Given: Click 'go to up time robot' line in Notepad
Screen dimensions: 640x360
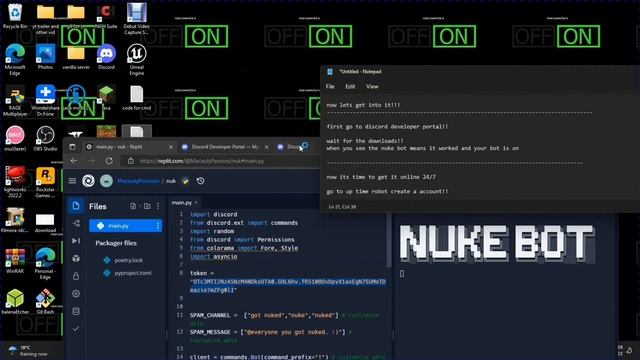Looking at the screenshot, I should [387, 191].
